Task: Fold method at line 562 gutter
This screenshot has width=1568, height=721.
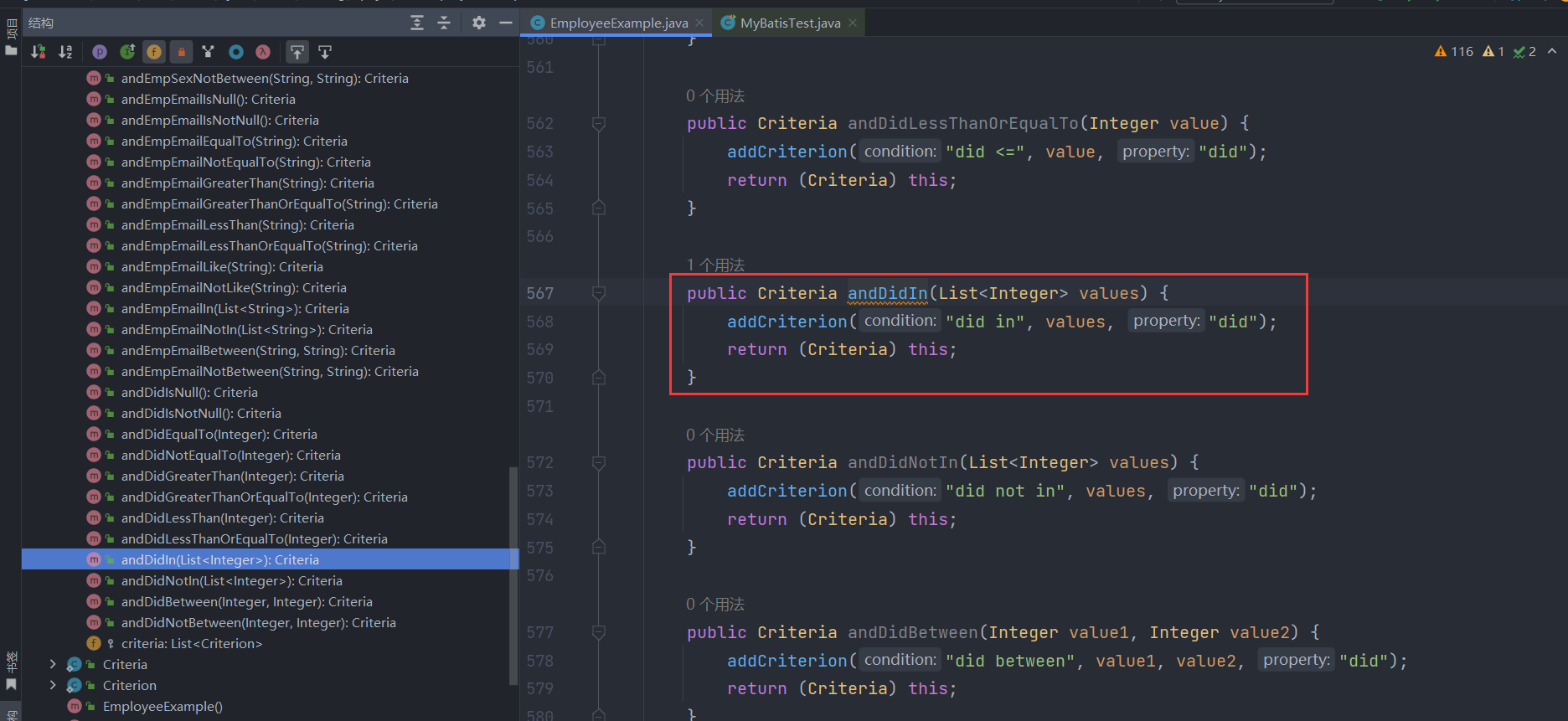Action: pos(599,124)
